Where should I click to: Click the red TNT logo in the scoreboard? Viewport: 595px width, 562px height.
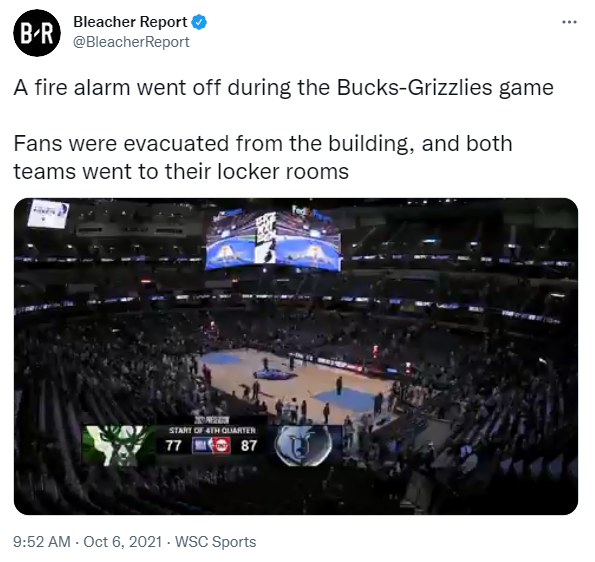tap(221, 445)
